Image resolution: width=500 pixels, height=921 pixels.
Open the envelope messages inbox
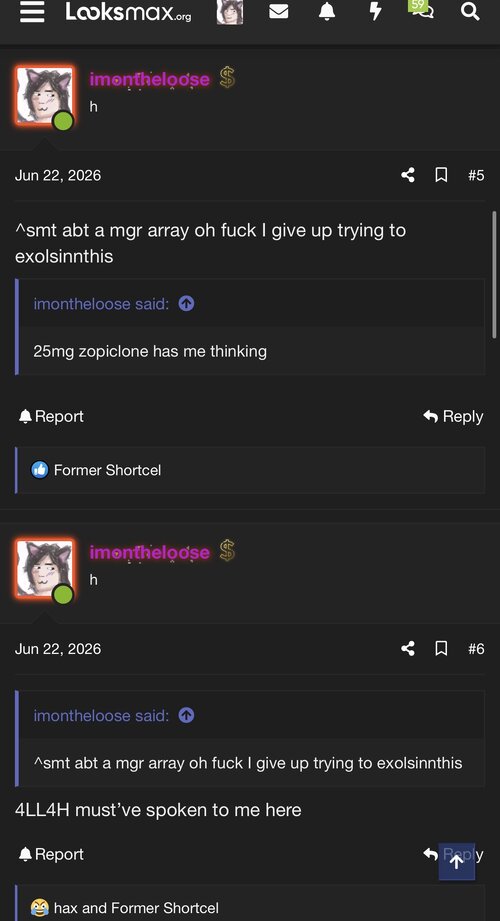pyautogui.click(x=278, y=11)
